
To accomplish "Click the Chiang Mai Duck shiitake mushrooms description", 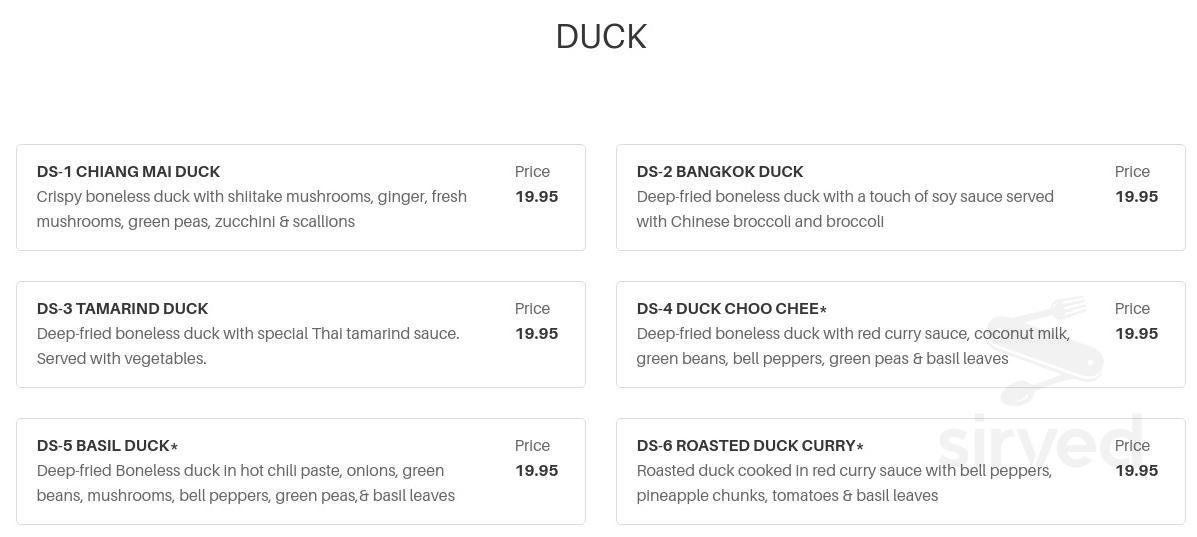I will 252,209.
